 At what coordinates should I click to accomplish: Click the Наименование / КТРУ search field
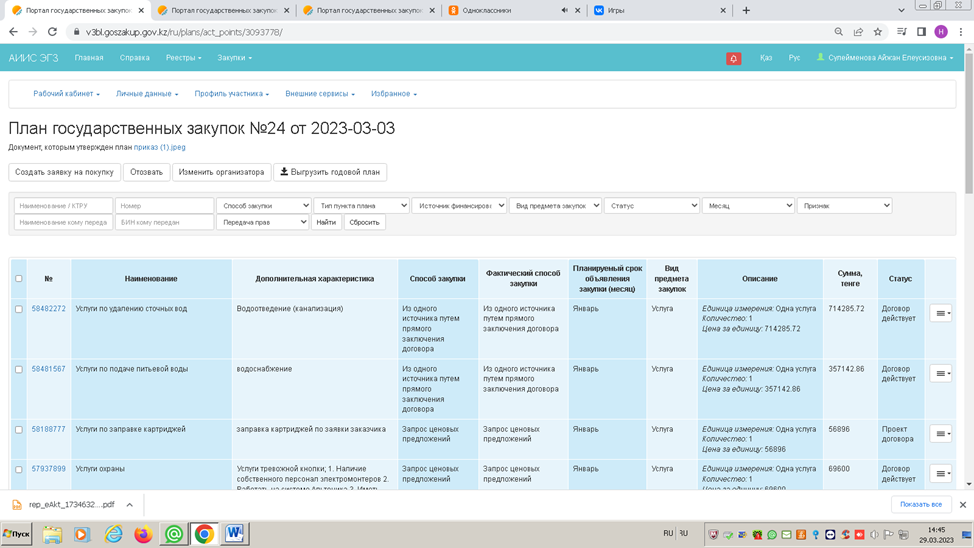coord(63,206)
